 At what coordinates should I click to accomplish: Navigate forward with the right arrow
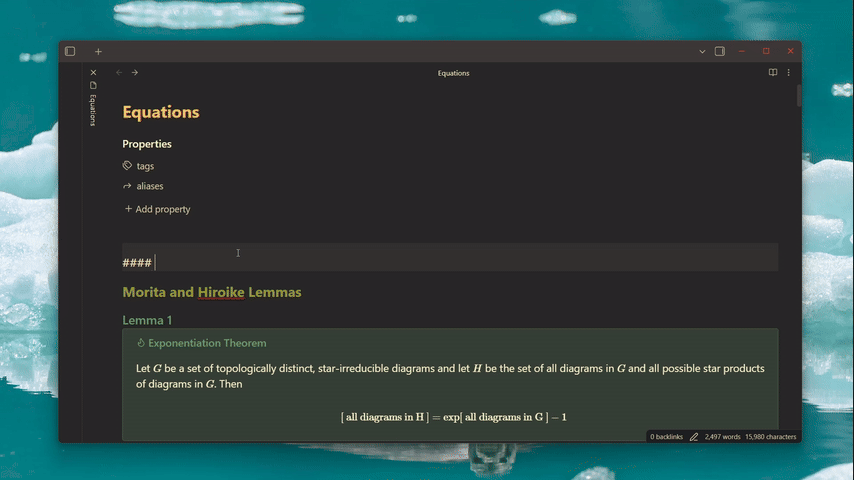pos(135,72)
